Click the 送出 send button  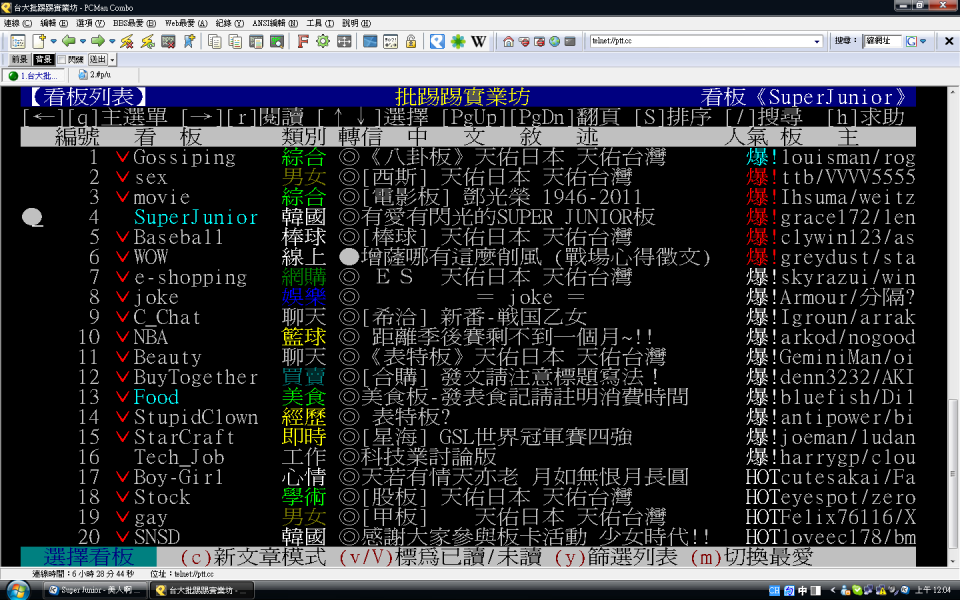coord(98,59)
